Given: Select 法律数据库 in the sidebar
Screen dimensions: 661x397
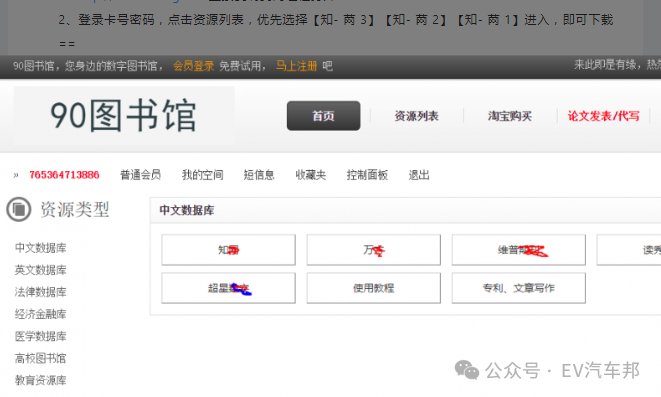Looking at the screenshot, I should click(x=40, y=292).
